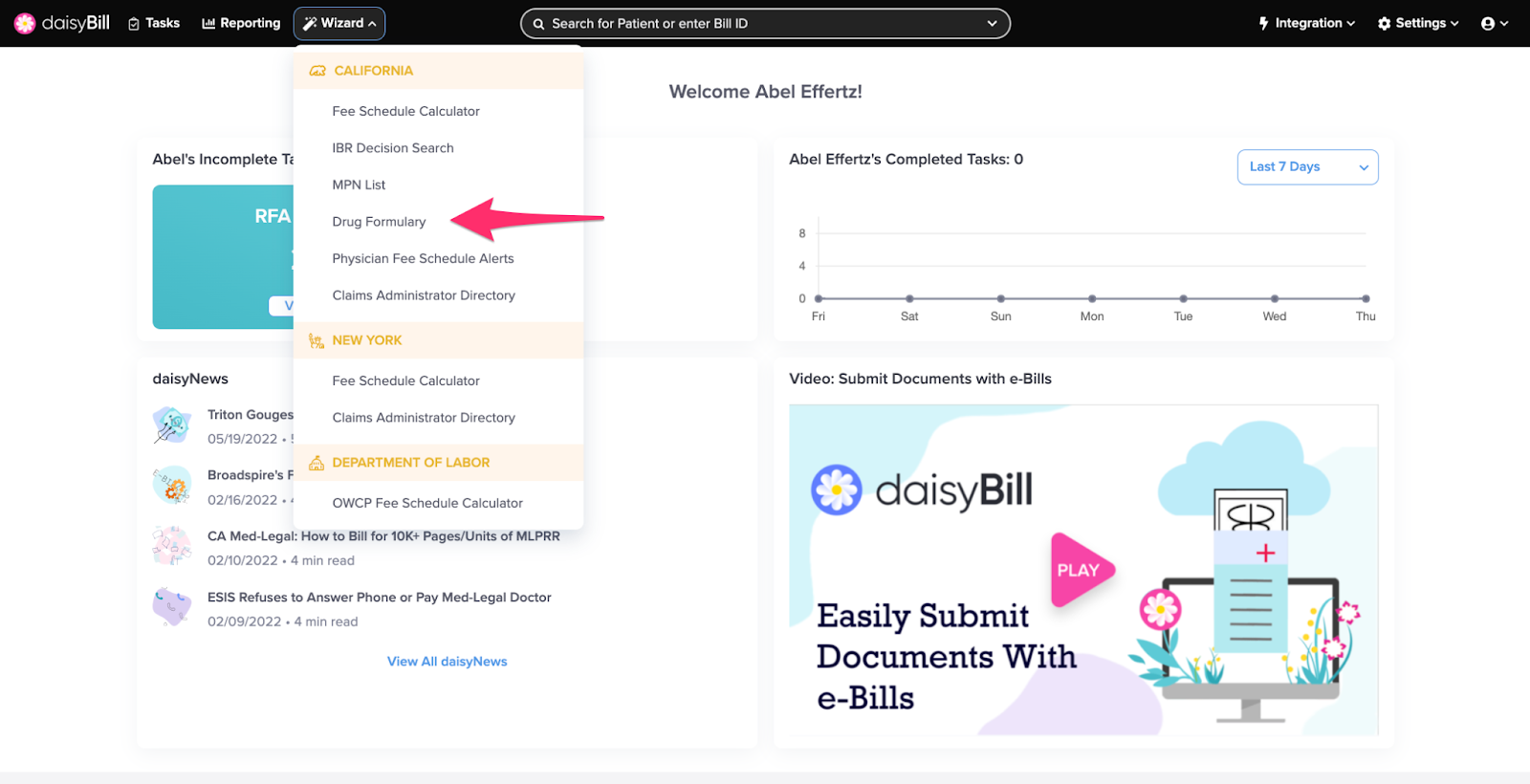This screenshot has height=784, width=1530.
Task: Expand the Integration dropdown
Action: [1306, 23]
